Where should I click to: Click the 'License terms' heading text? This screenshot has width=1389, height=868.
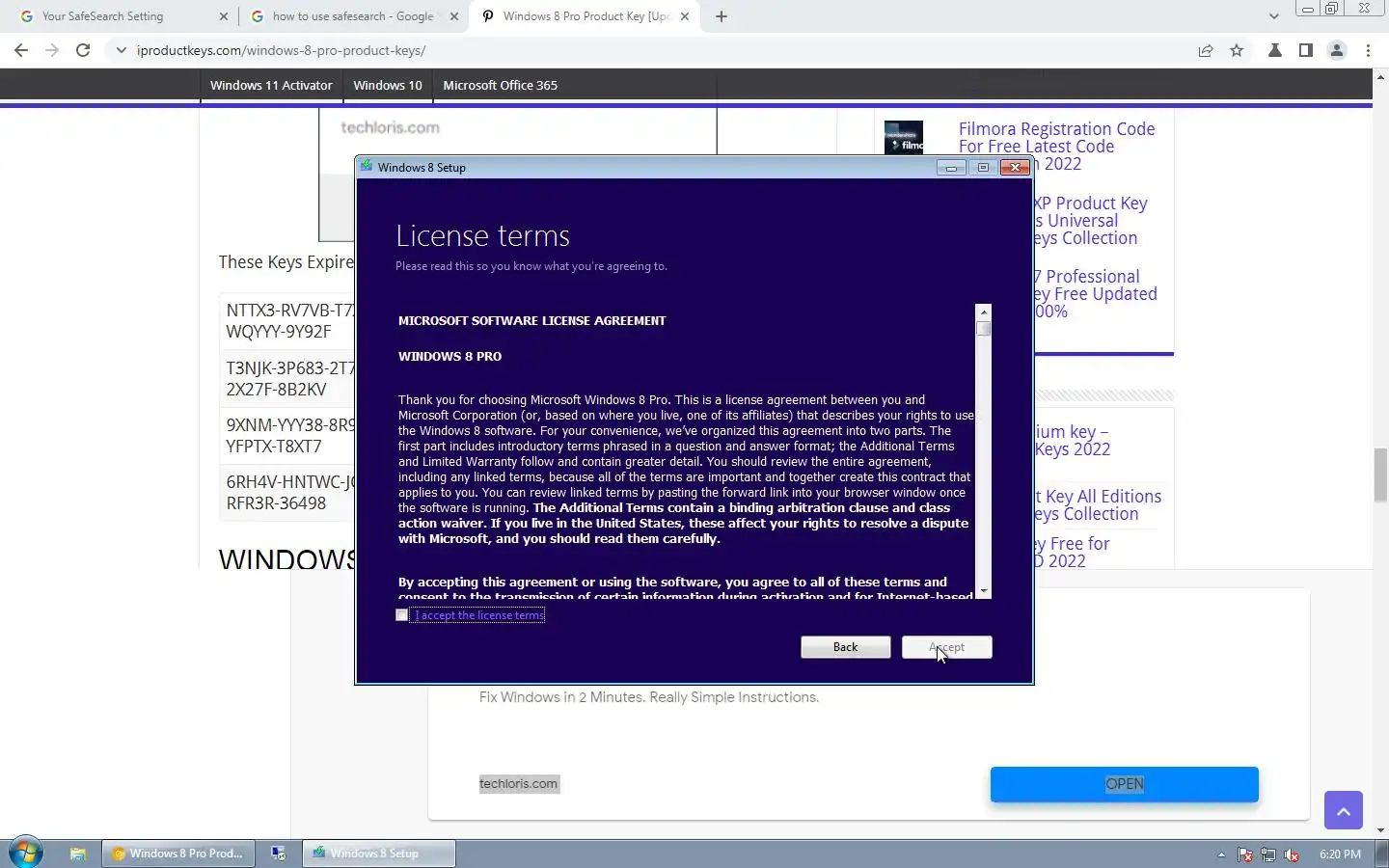(x=482, y=236)
